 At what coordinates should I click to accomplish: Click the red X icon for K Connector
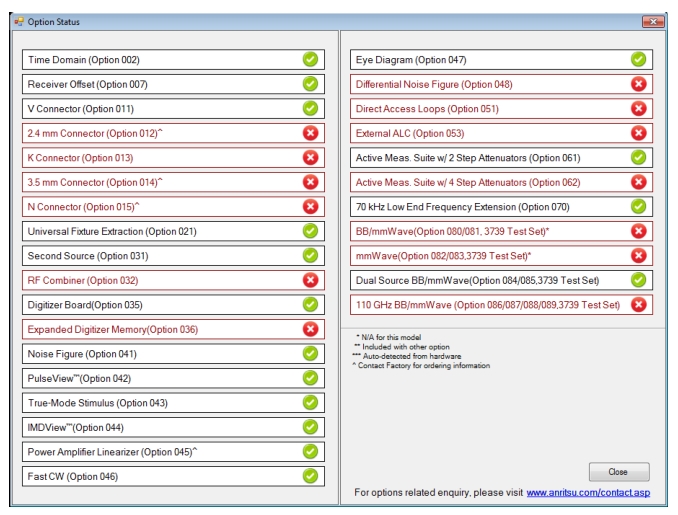click(x=310, y=157)
